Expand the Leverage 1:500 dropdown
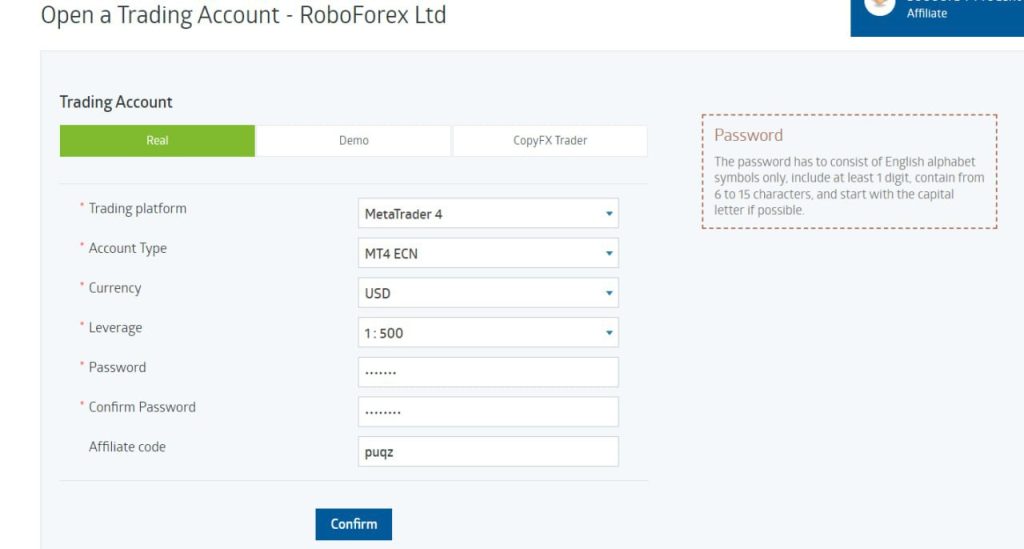 point(488,333)
